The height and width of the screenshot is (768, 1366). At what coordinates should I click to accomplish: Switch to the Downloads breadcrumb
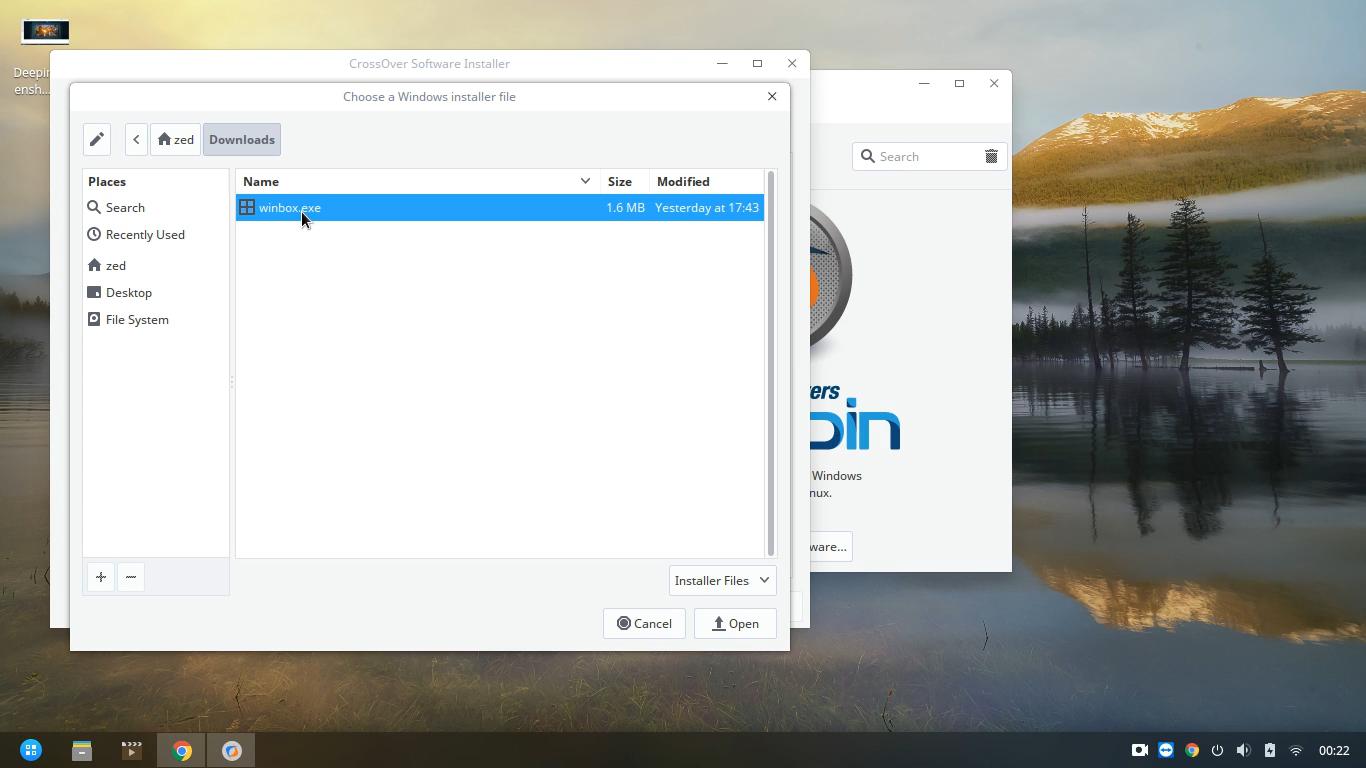coord(241,139)
